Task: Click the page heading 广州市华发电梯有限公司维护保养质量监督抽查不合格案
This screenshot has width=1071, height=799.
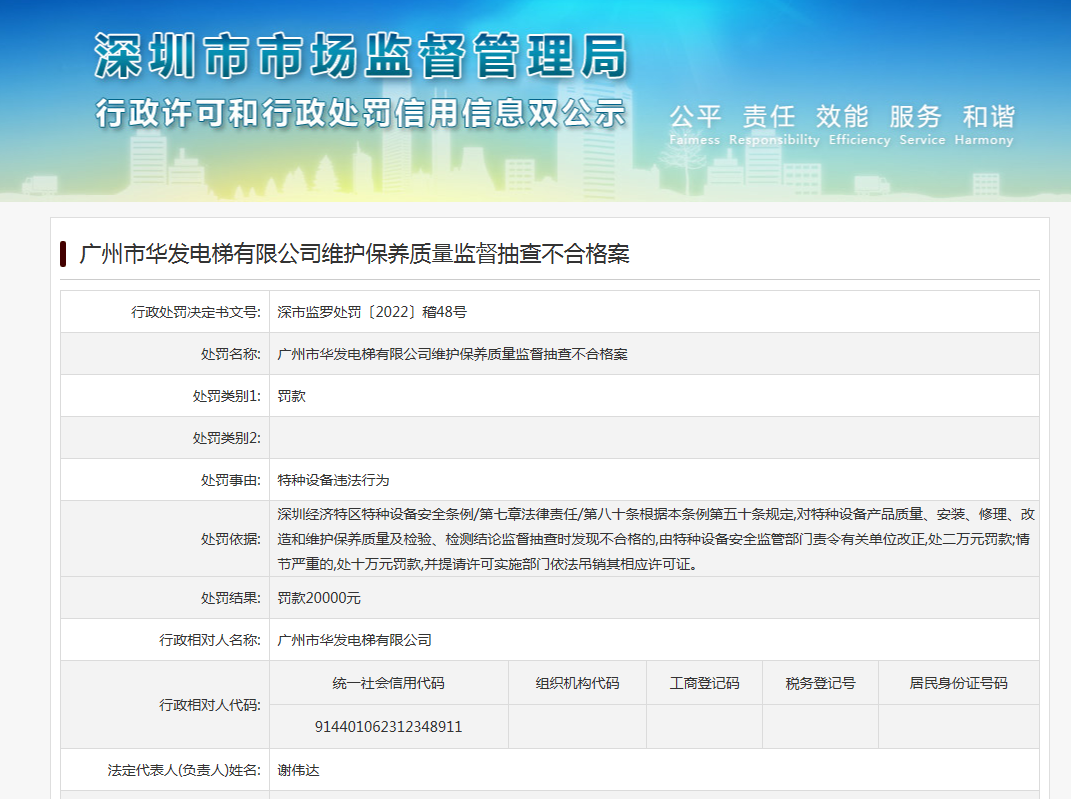Action: pos(354,254)
